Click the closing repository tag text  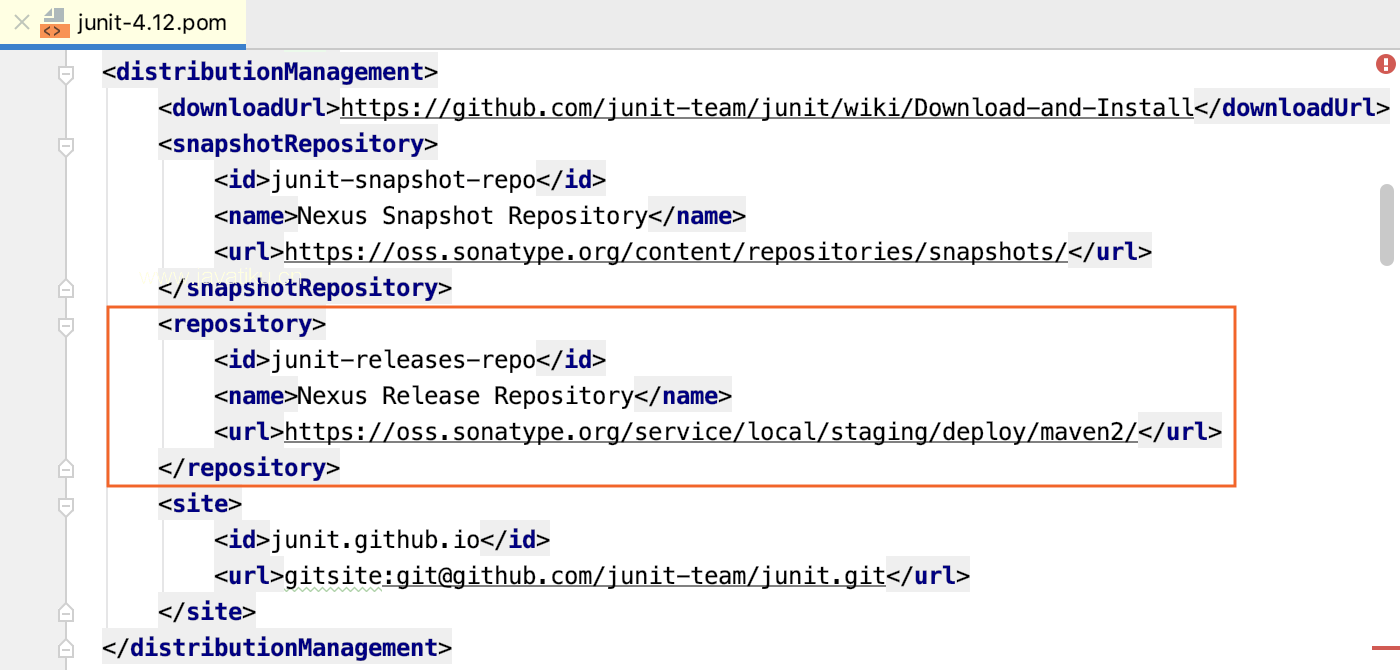249,468
